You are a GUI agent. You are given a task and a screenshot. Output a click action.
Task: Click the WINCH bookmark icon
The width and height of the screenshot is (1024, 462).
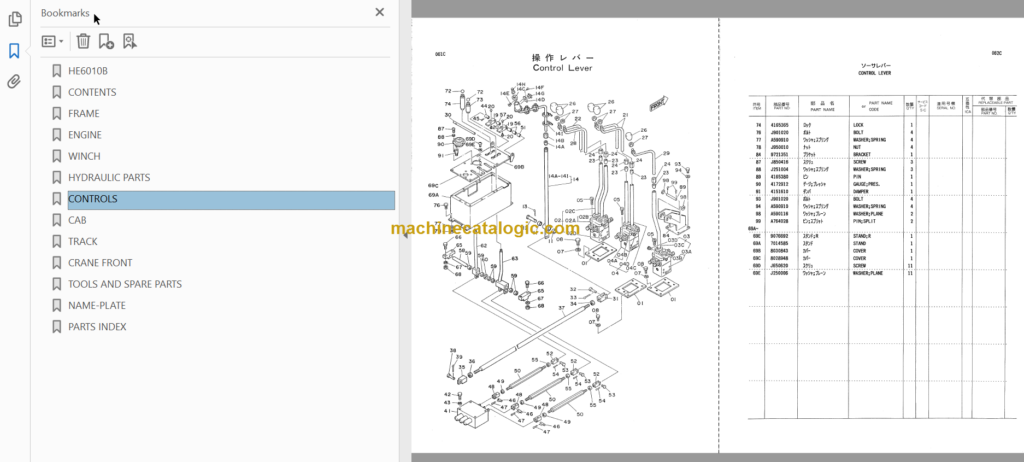tap(57, 156)
